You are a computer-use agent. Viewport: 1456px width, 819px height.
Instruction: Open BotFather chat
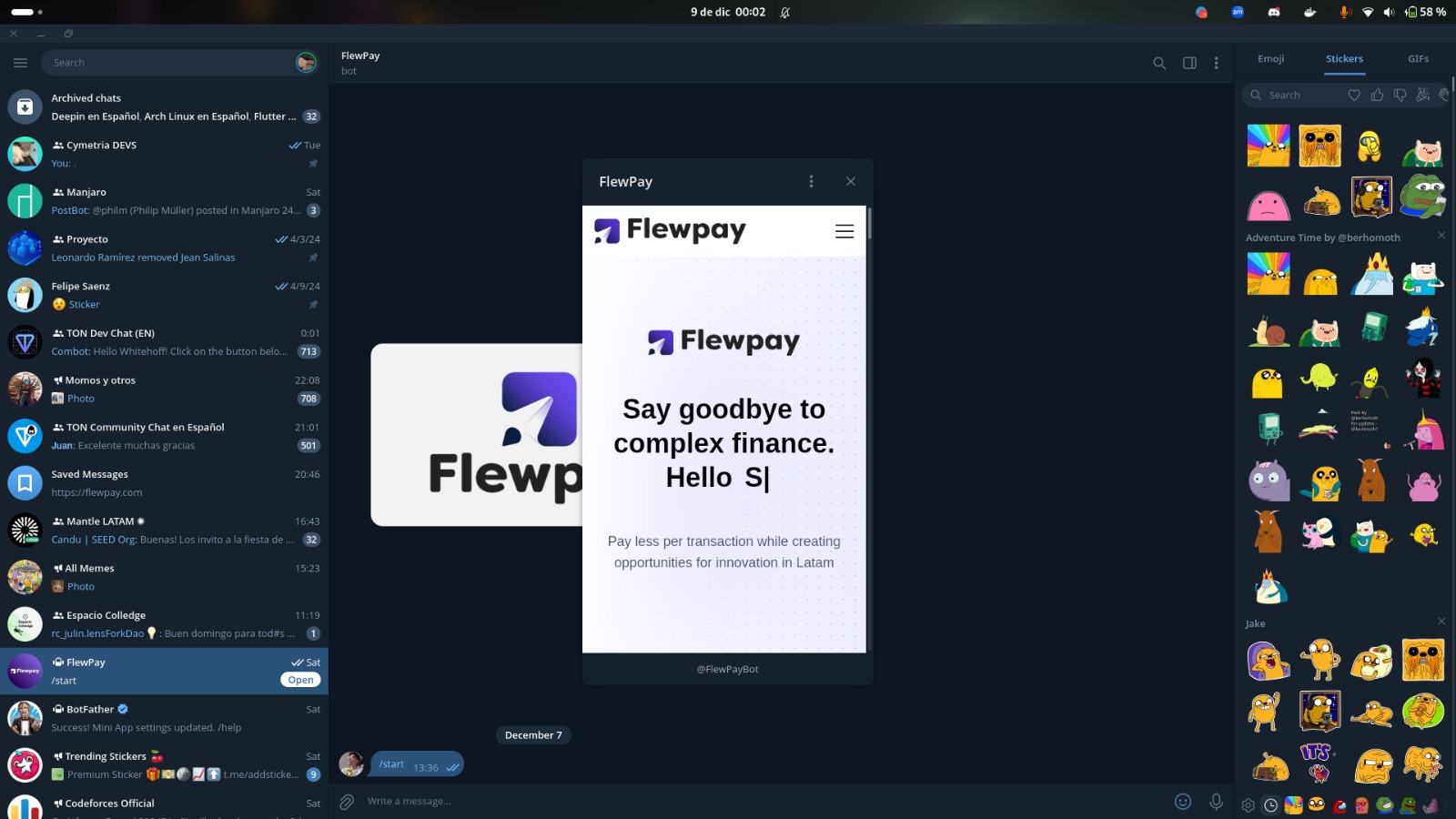[164, 718]
